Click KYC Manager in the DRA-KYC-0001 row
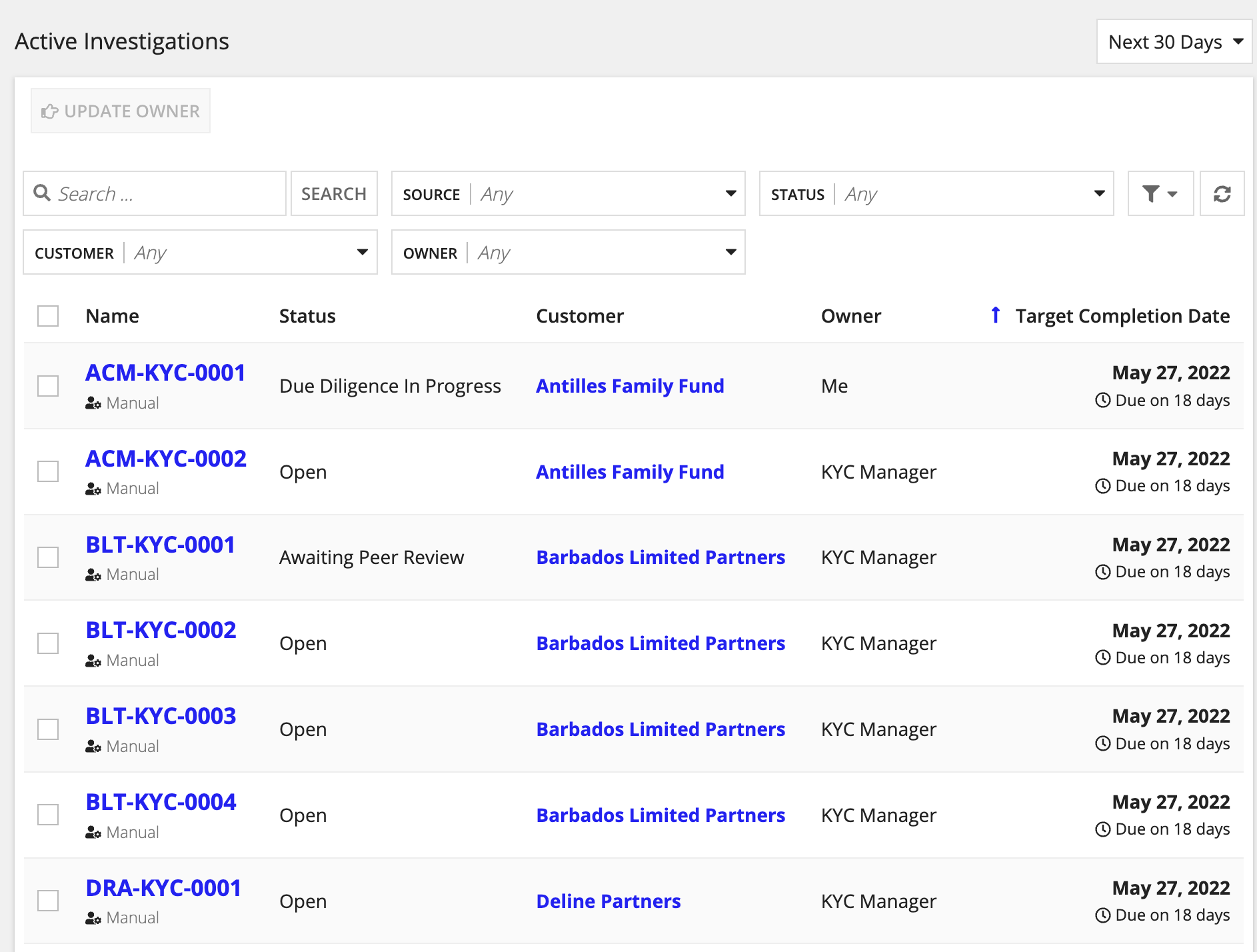The height and width of the screenshot is (952, 1257). [878, 901]
